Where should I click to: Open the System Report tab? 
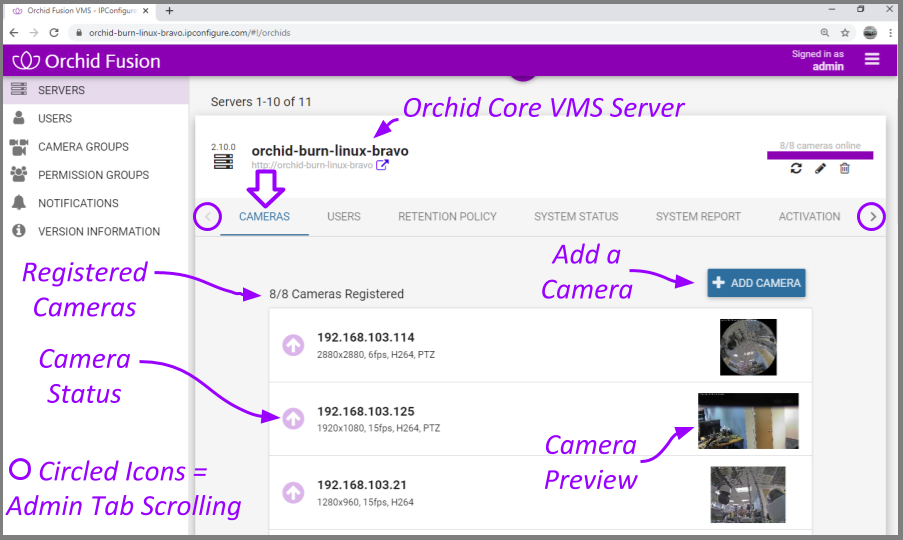(x=698, y=216)
